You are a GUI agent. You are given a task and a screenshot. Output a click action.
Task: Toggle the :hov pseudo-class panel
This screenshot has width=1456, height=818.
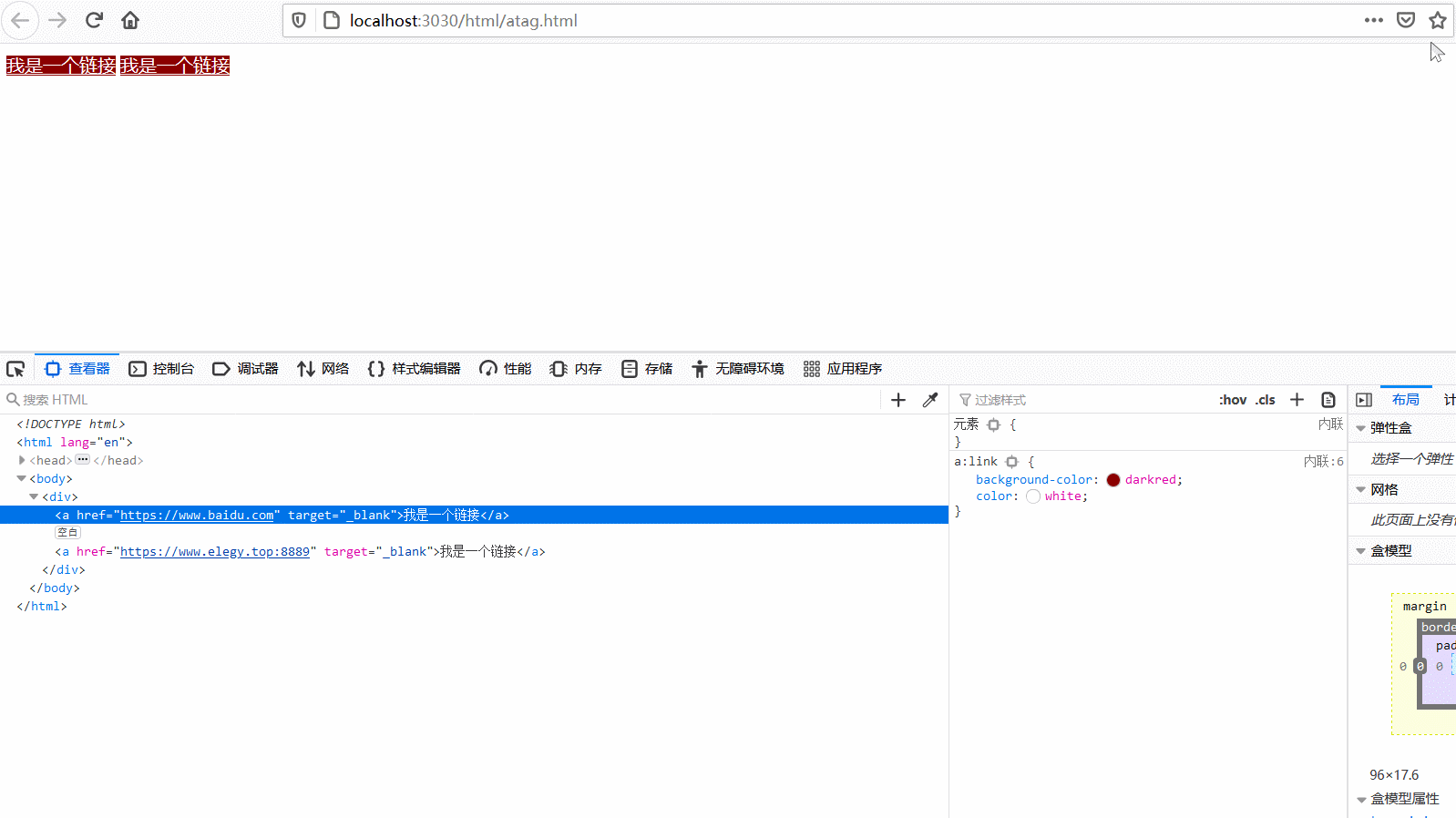click(x=1233, y=400)
